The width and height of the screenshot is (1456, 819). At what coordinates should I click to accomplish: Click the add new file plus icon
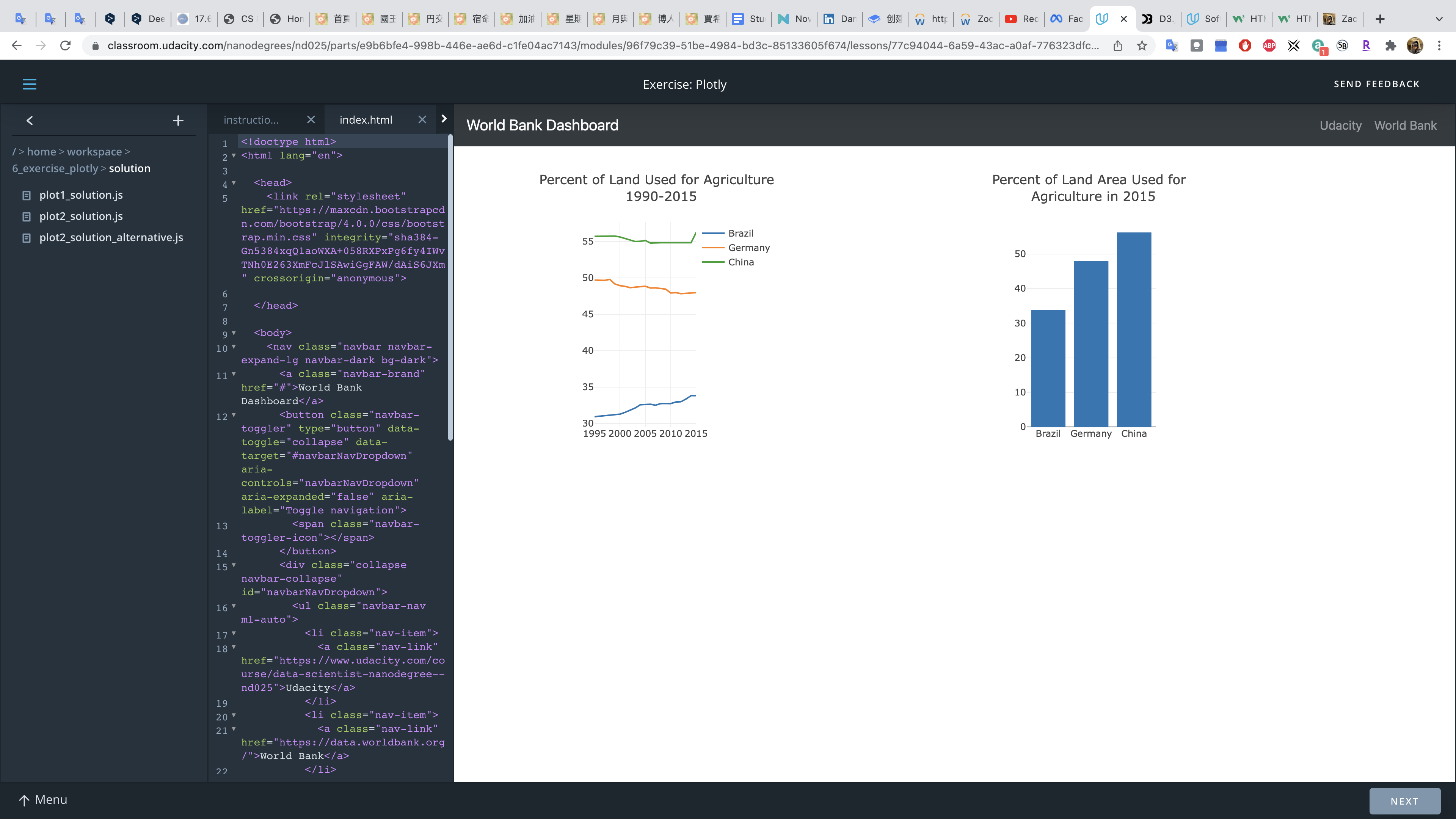click(x=178, y=121)
